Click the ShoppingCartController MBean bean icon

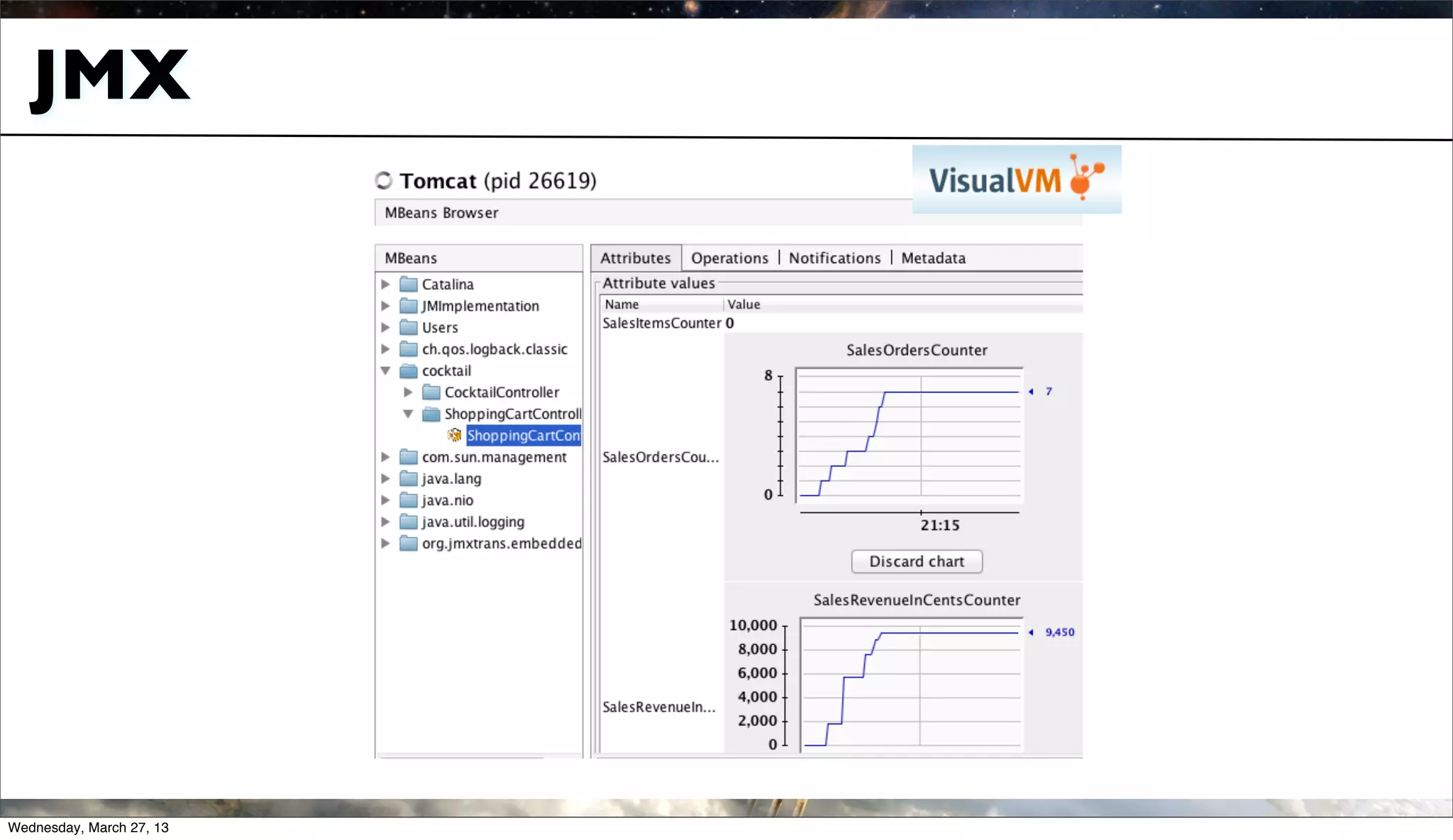[454, 435]
